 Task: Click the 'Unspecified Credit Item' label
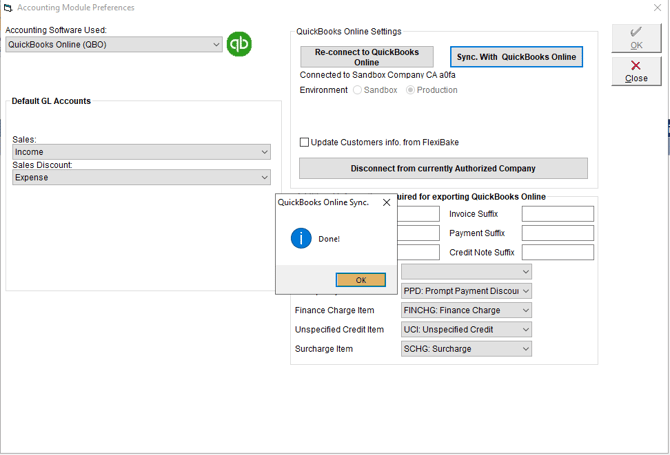pos(339,329)
